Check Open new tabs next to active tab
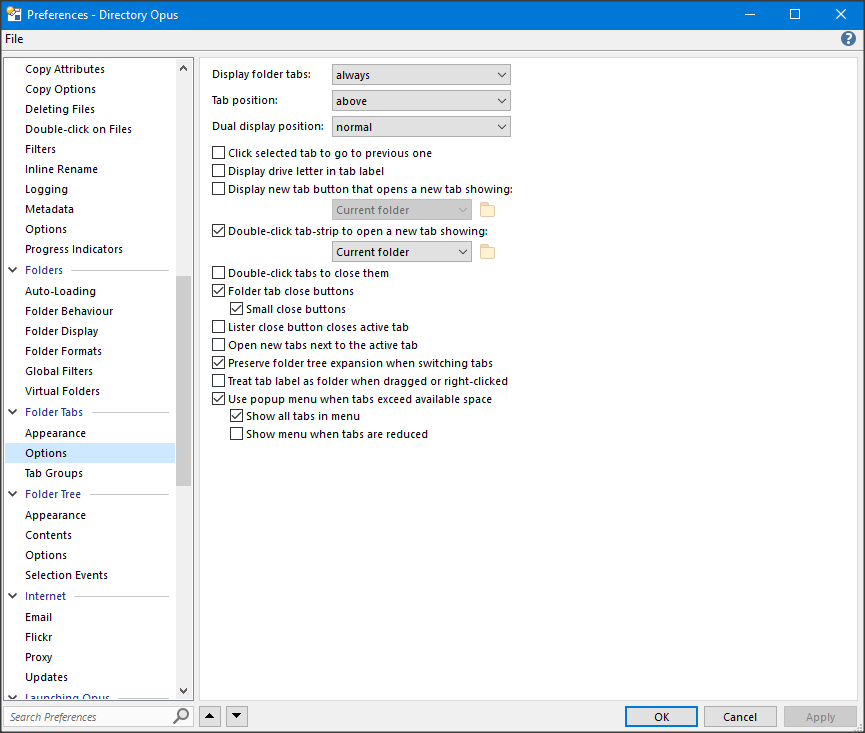 click(218, 345)
